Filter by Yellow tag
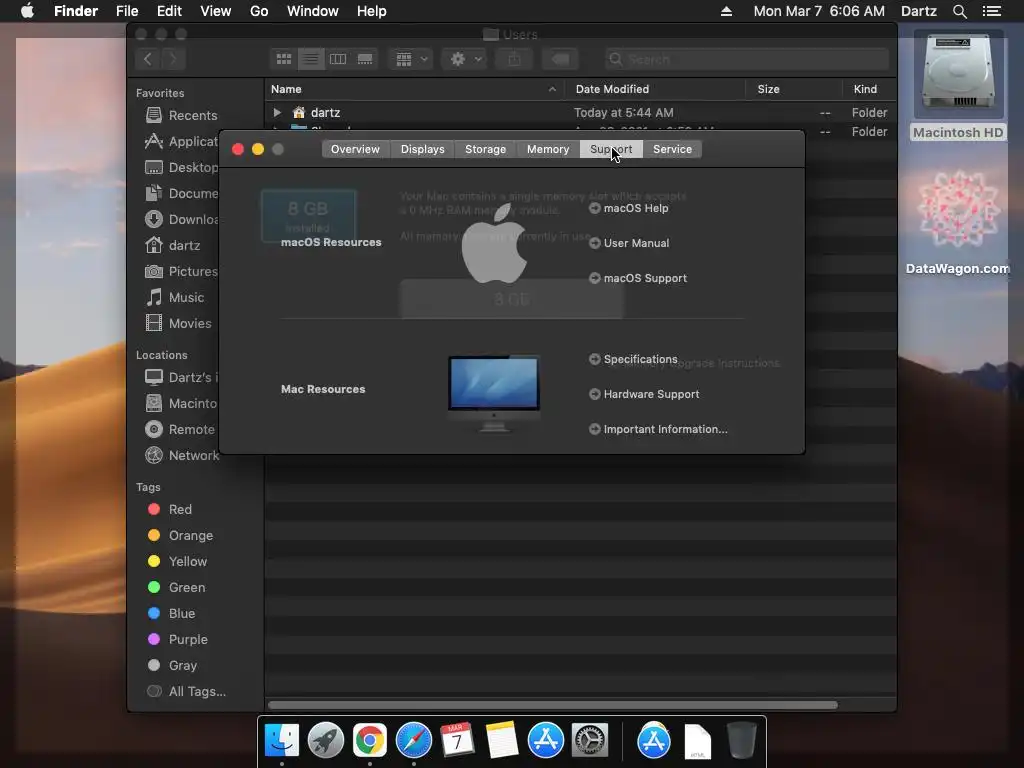 click(177, 562)
